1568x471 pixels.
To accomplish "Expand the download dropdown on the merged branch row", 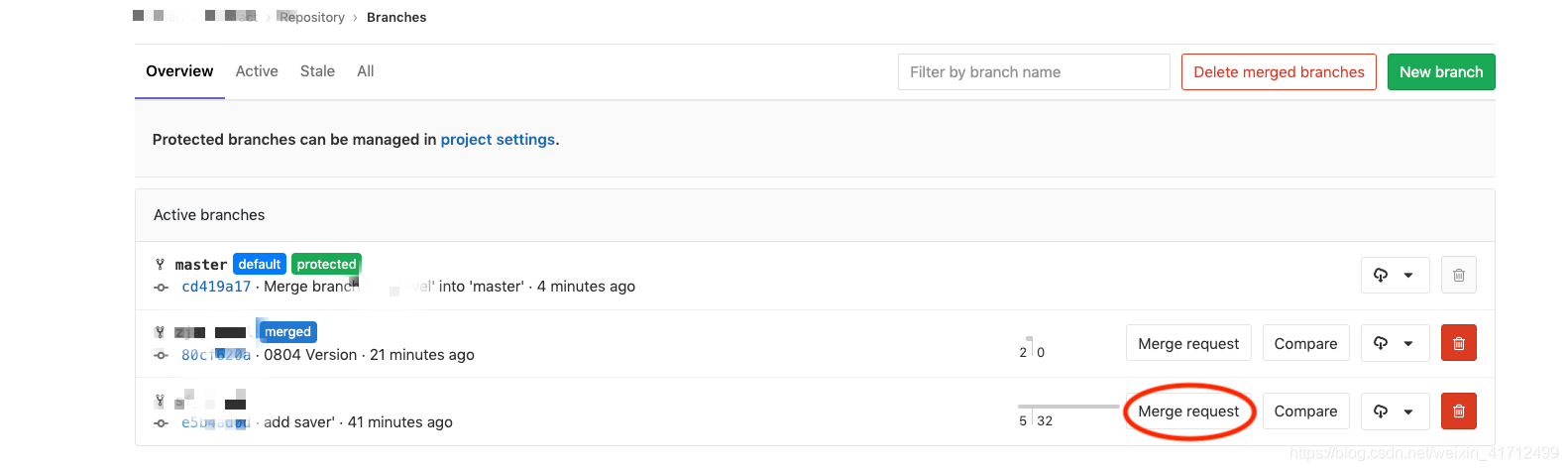I will point(1395,343).
